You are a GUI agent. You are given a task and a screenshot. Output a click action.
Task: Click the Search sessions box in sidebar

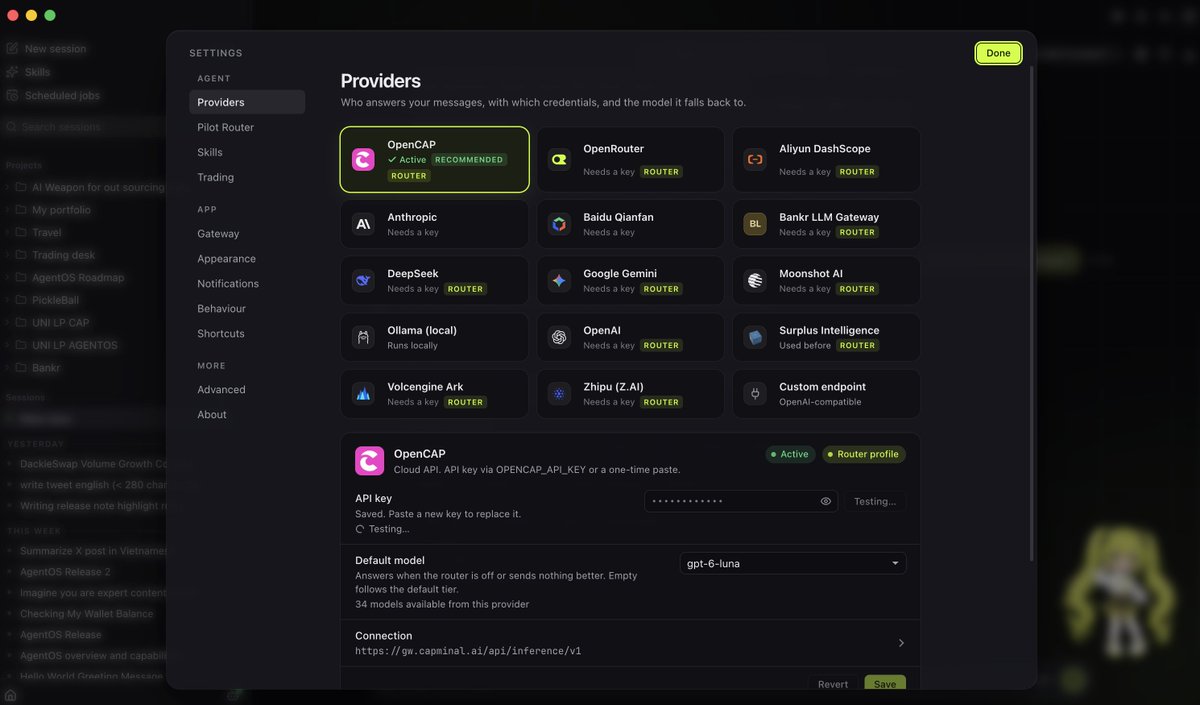pos(85,127)
